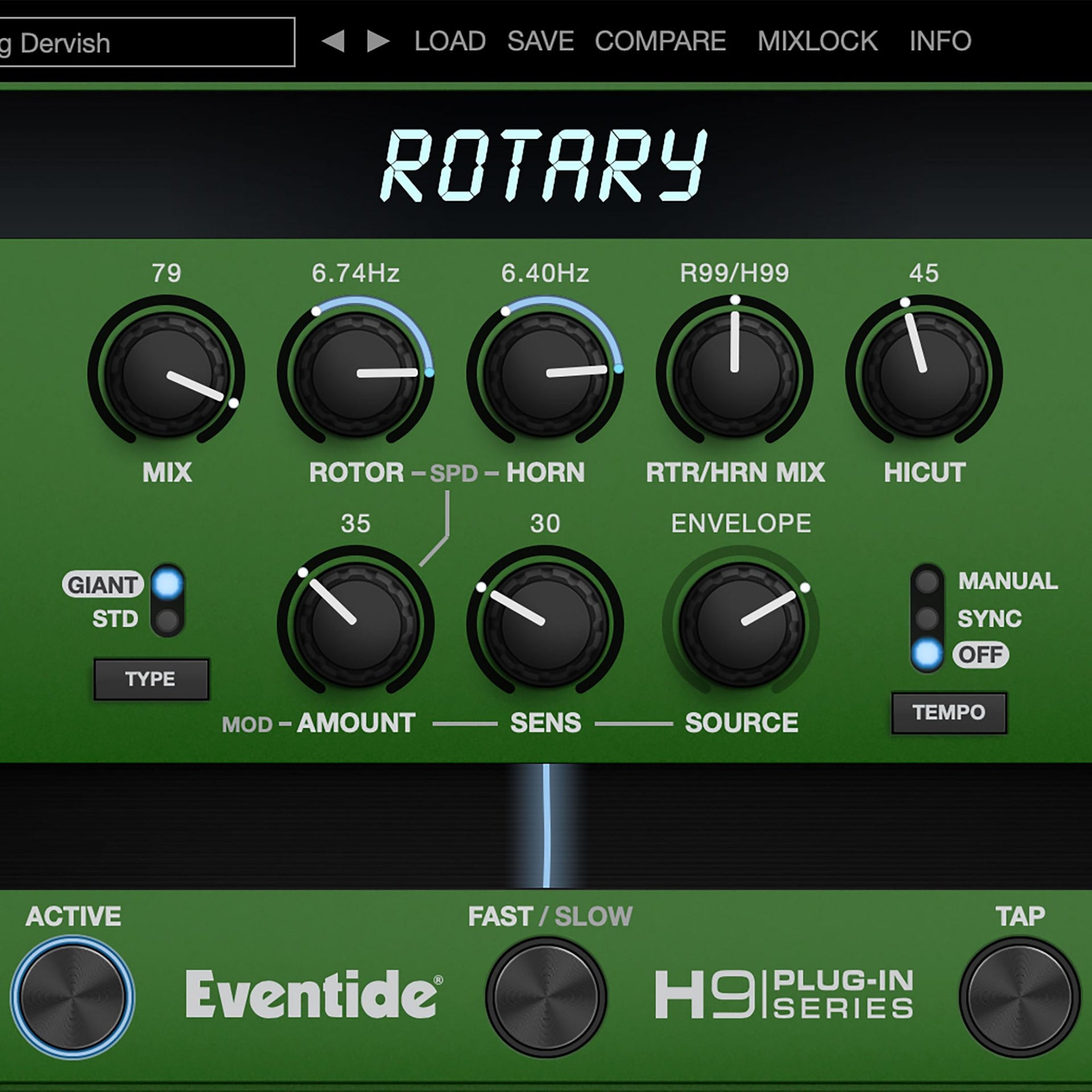Click the MIX knob

pos(165,370)
